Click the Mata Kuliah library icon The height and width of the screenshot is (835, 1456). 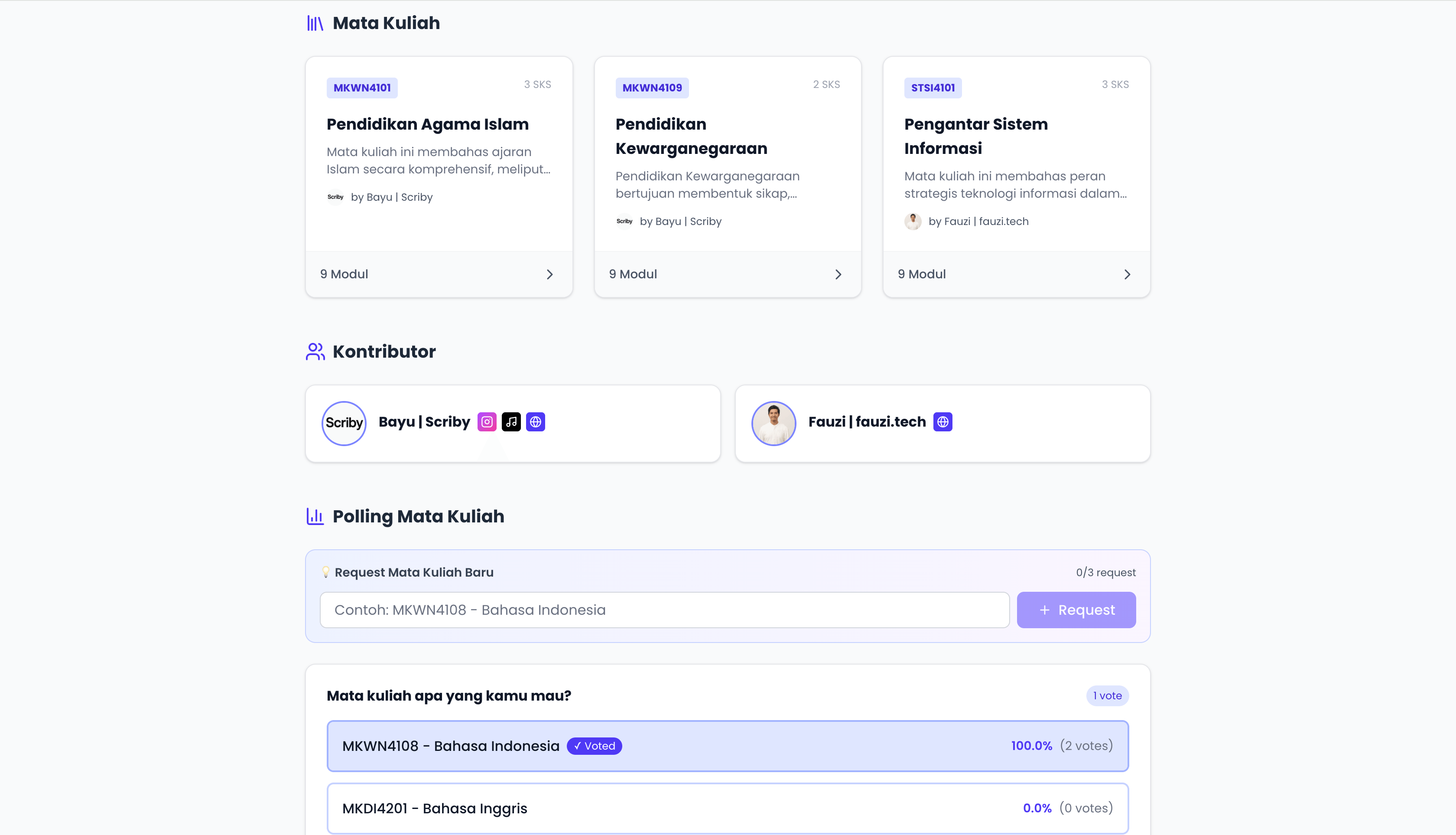tap(315, 23)
